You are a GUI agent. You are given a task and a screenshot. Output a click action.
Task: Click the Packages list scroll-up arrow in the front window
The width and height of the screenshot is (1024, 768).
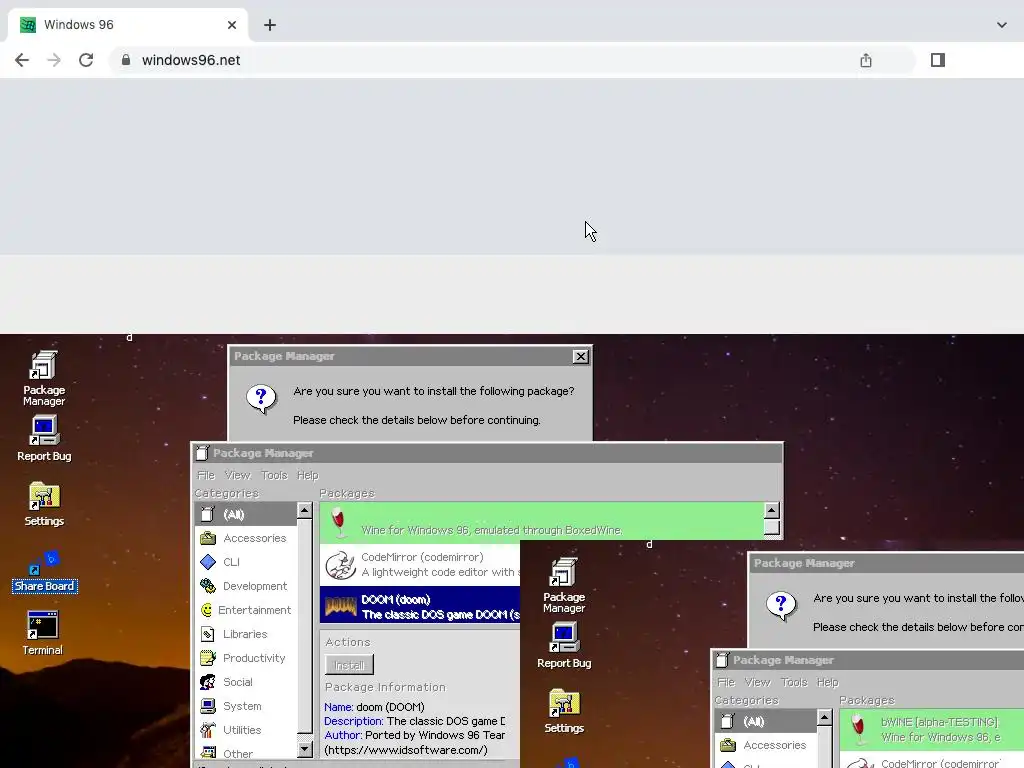click(771, 511)
